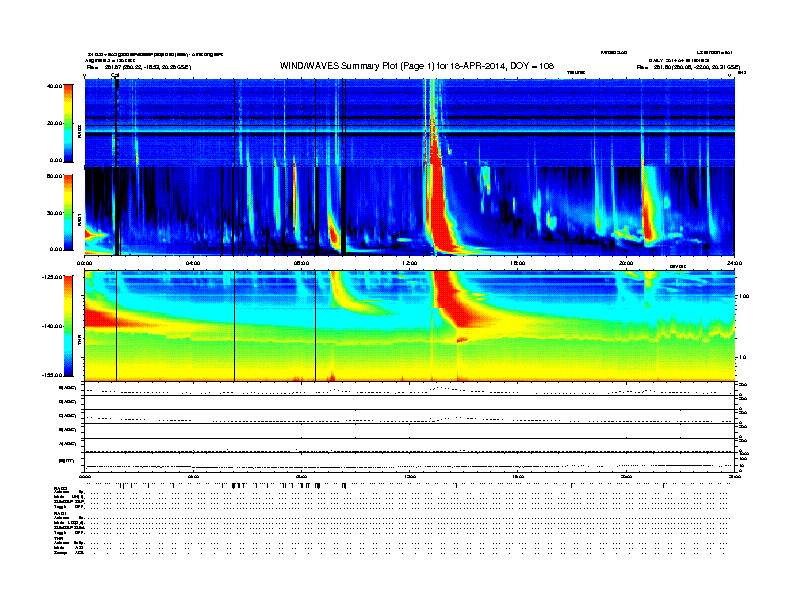The image size is (792, 612).
Task: Select the -125.00 label on TNR scale
Action: click(x=53, y=277)
